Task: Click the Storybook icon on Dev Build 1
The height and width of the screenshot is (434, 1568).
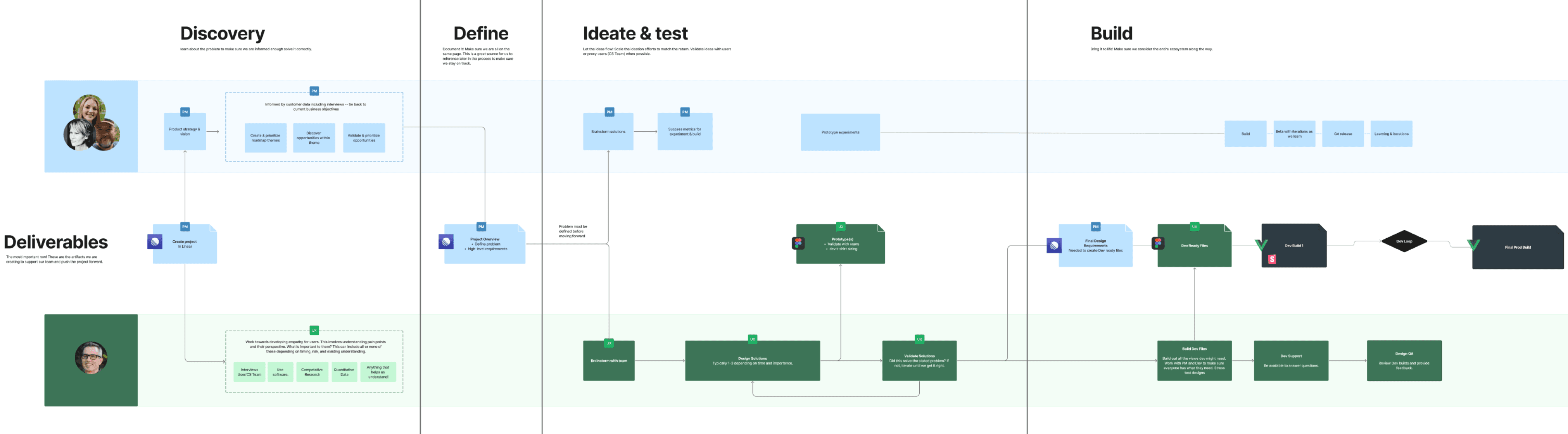Action: tap(1271, 259)
